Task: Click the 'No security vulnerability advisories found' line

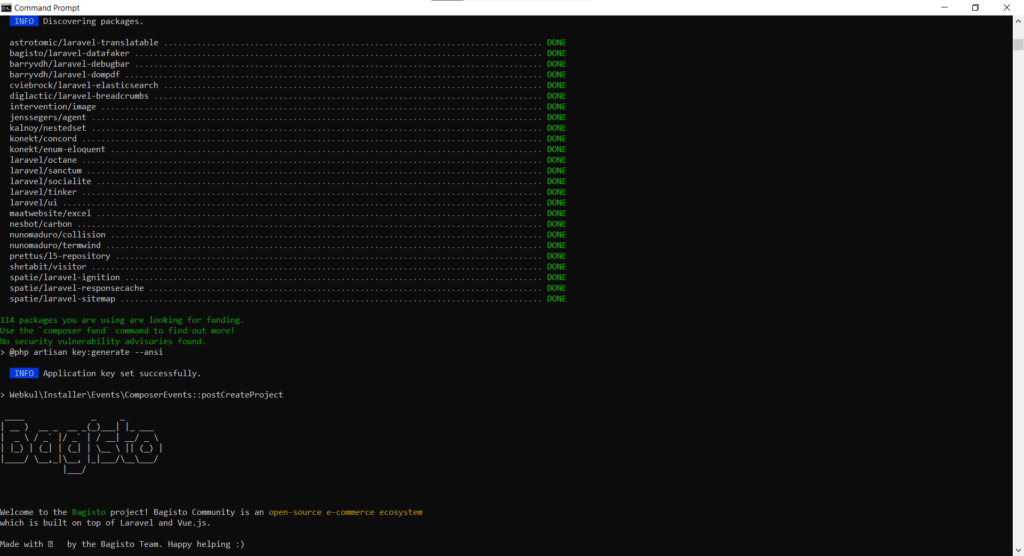Action: pos(103,341)
